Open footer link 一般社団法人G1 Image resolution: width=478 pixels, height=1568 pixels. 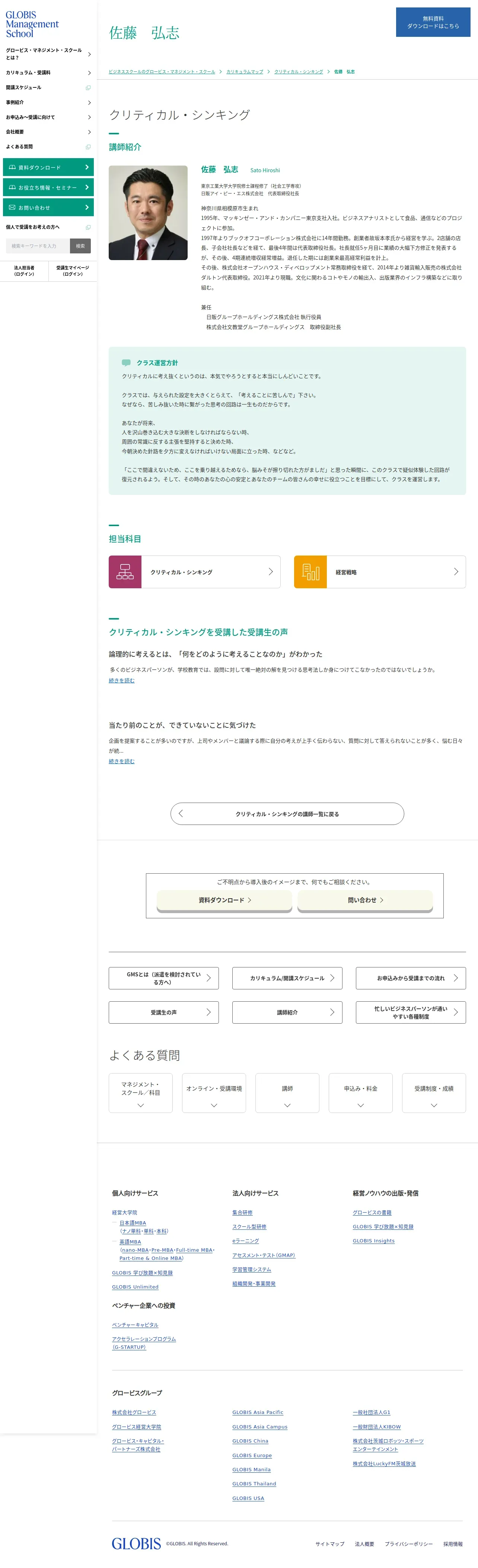tap(372, 1412)
